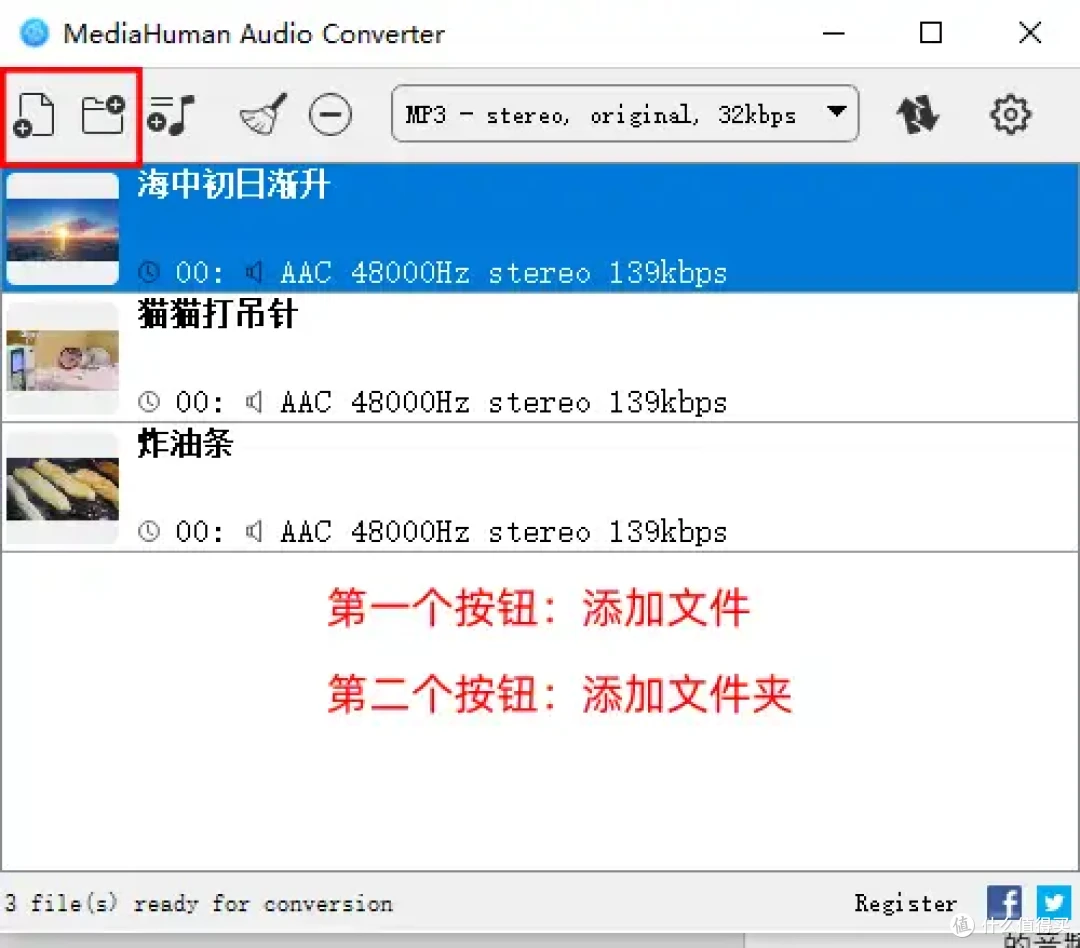Open the Facebook icon in status bar
Viewport: 1080px width, 948px height.
(x=1004, y=903)
